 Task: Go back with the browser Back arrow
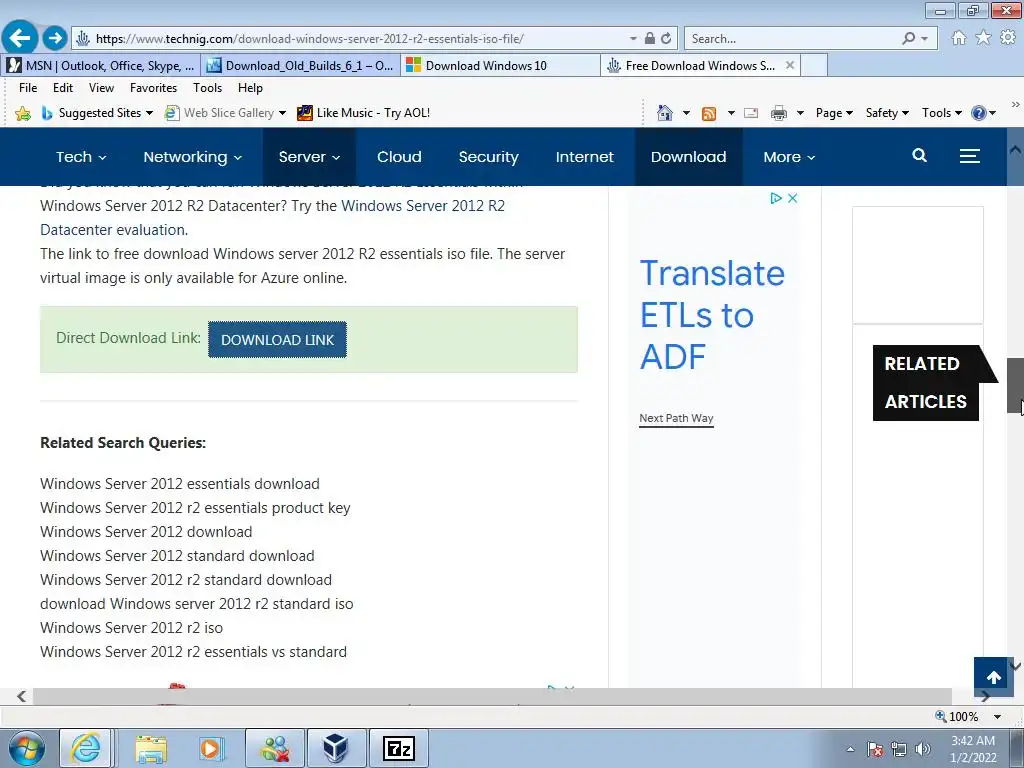[20, 37]
